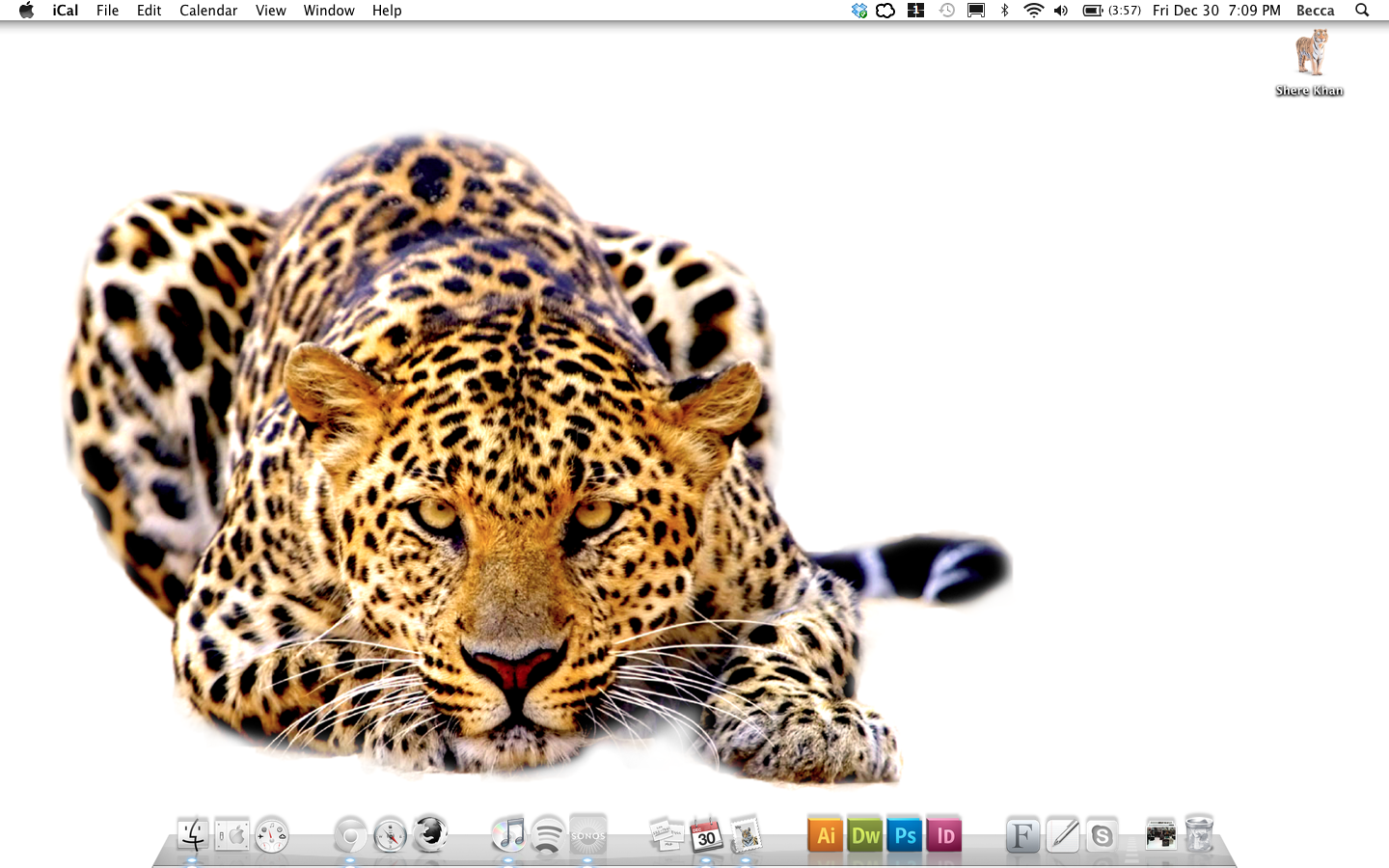Open the Calendar menu
The height and width of the screenshot is (868, 1389).
click(208, 11)
